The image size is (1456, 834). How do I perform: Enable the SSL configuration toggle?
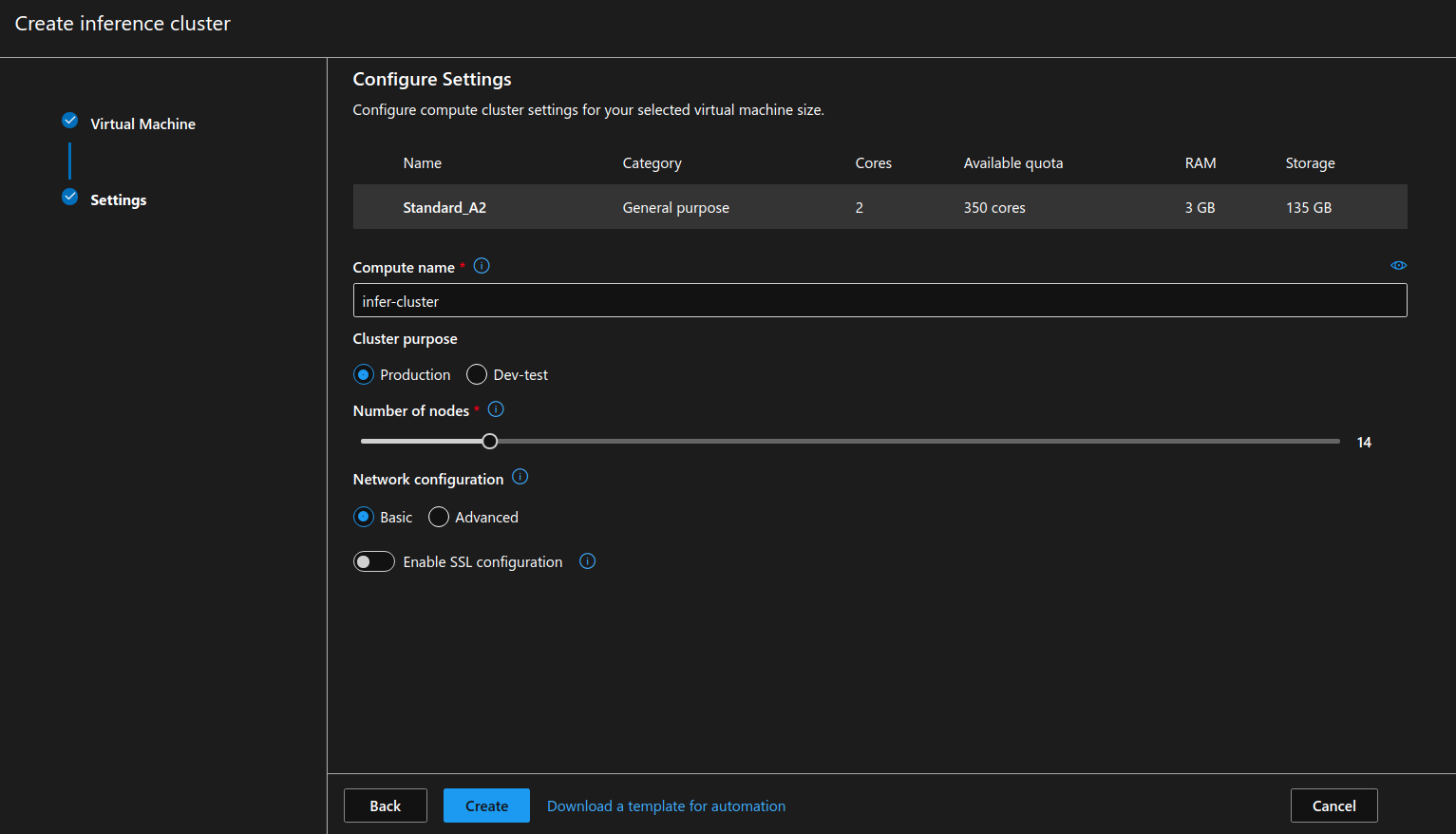click(x=373, y=561)
